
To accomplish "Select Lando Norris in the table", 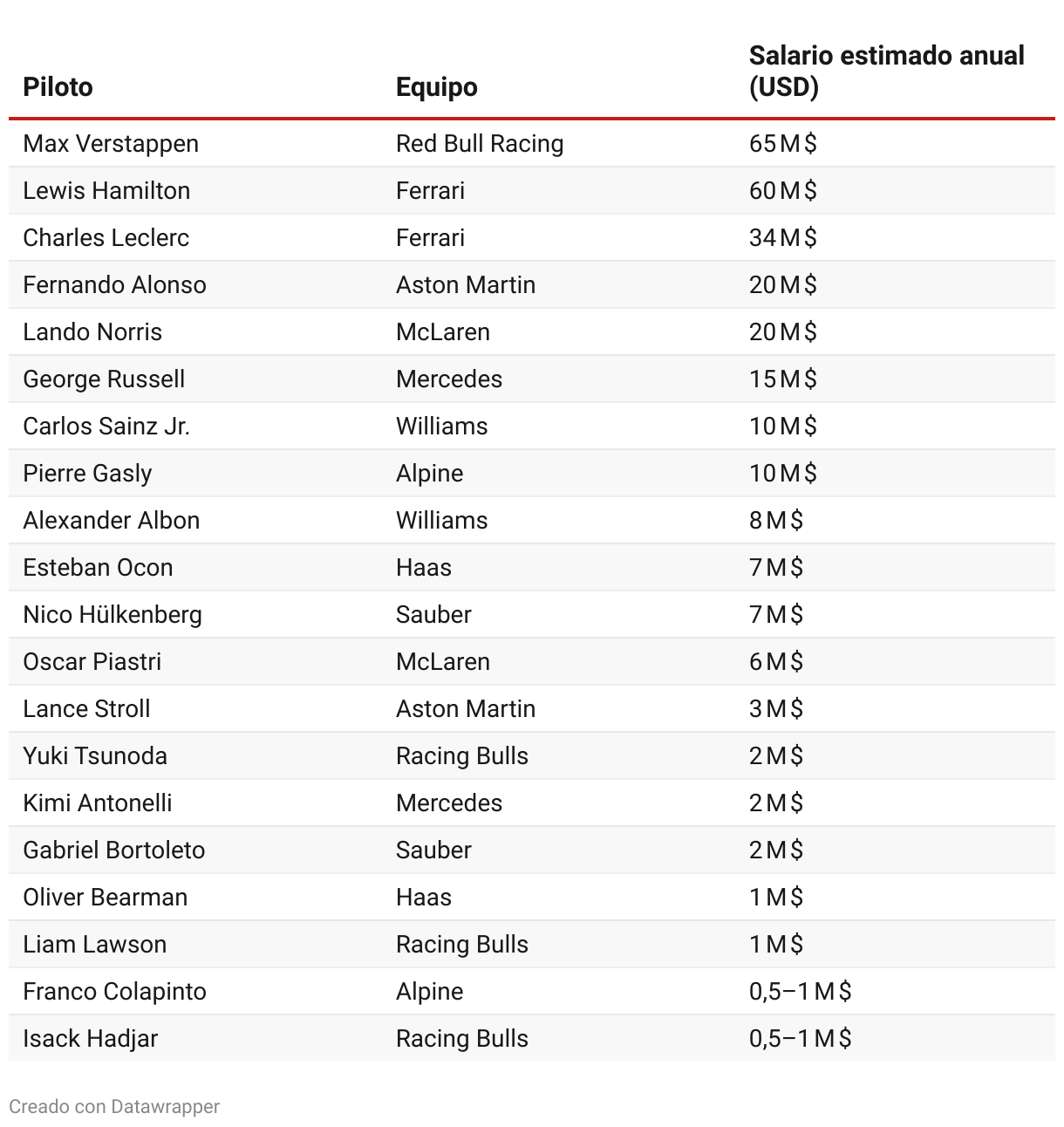I will 92,332.
